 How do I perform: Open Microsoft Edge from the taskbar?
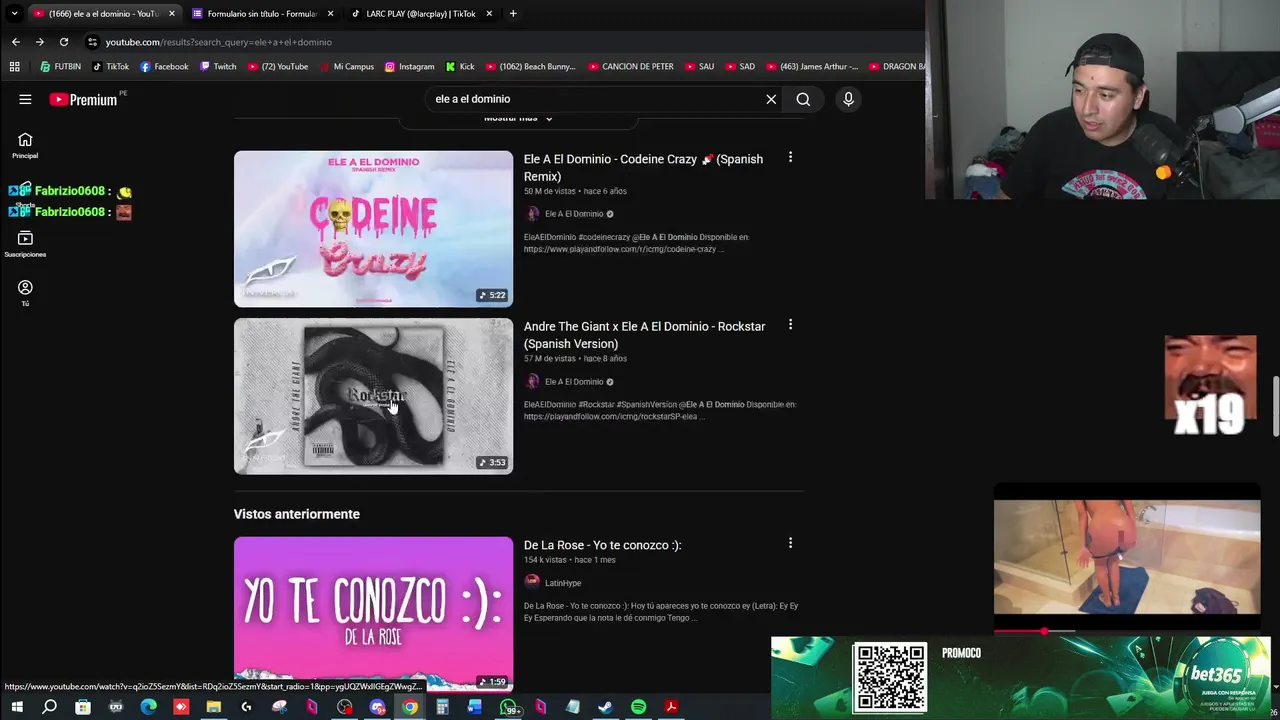148,707
